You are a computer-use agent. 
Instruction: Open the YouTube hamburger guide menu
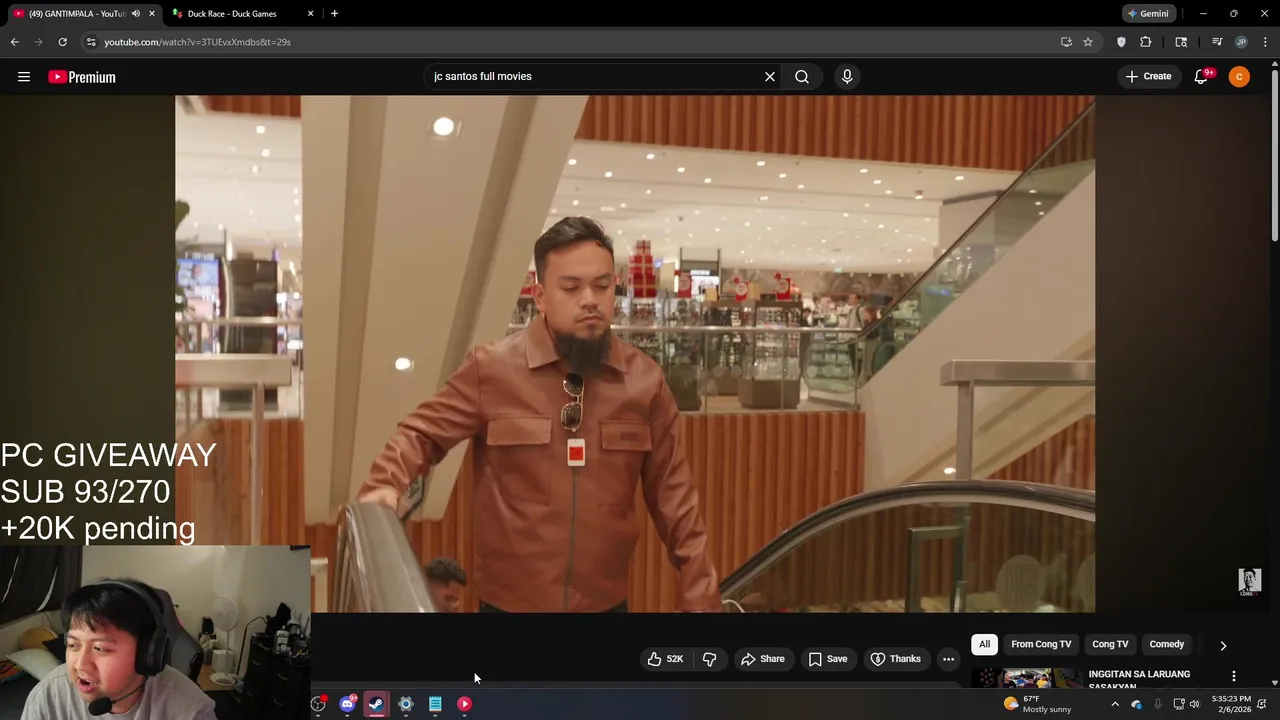pyautogui.click(x=24, y=77)
